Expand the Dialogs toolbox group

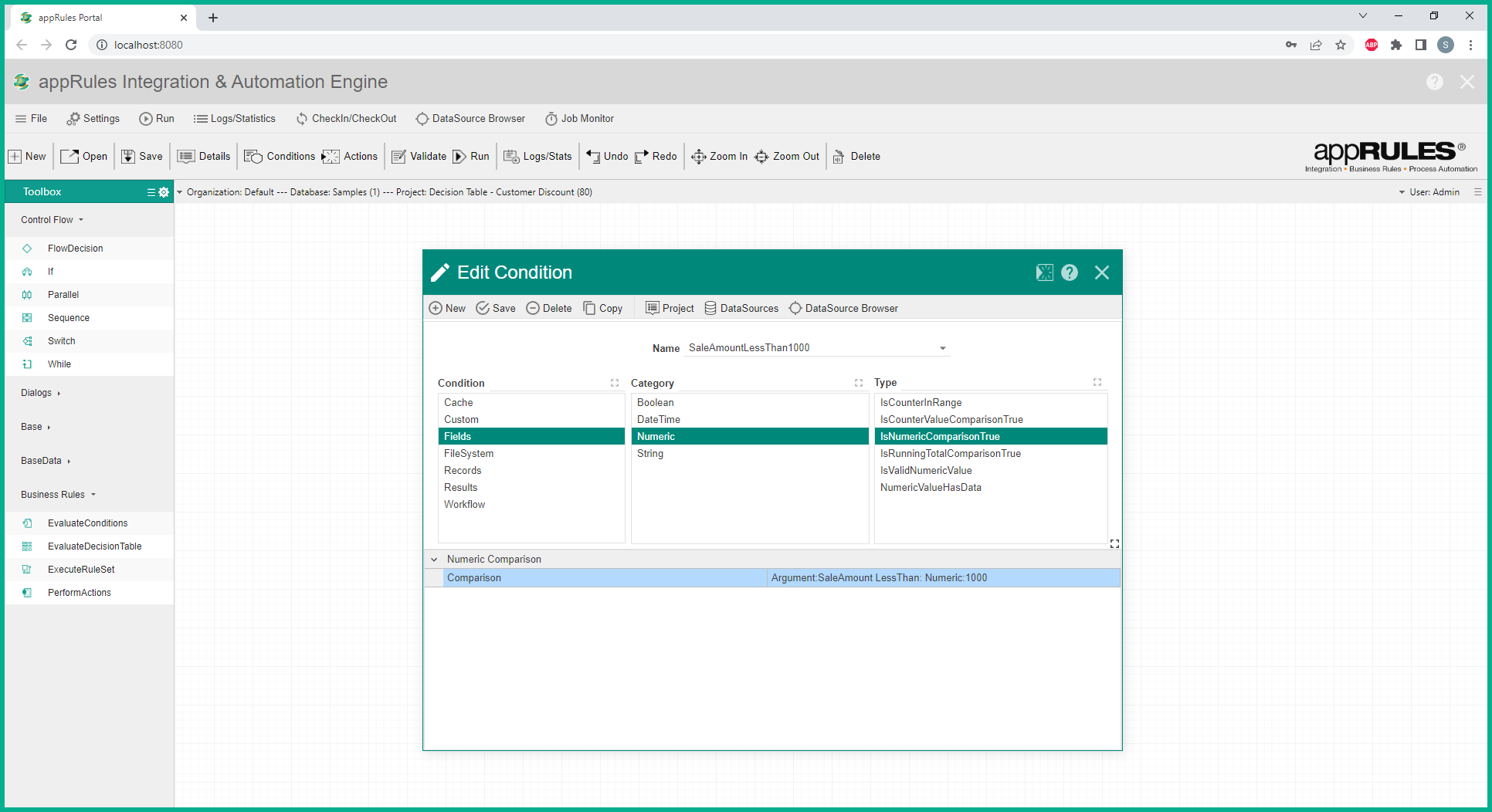pyautogui.click(x=40, y=393)
